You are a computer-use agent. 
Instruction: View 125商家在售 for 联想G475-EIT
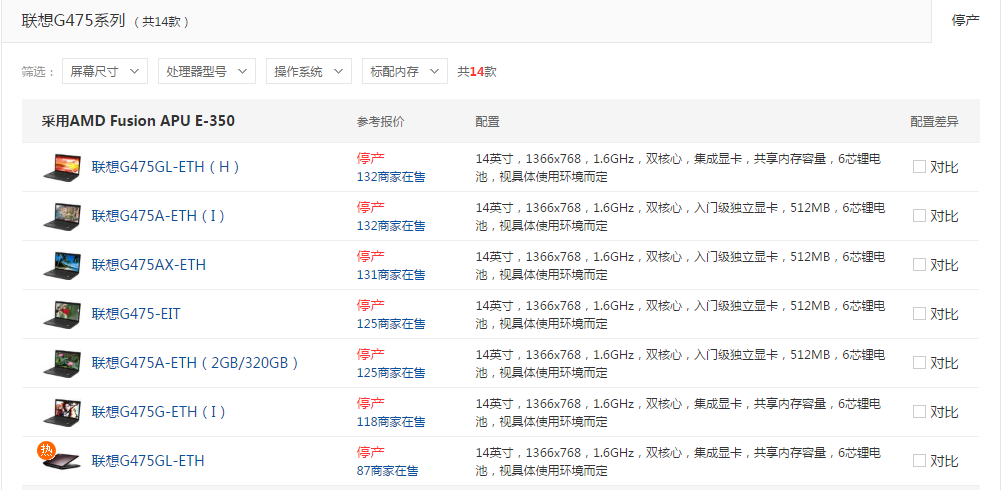(391, 323)
